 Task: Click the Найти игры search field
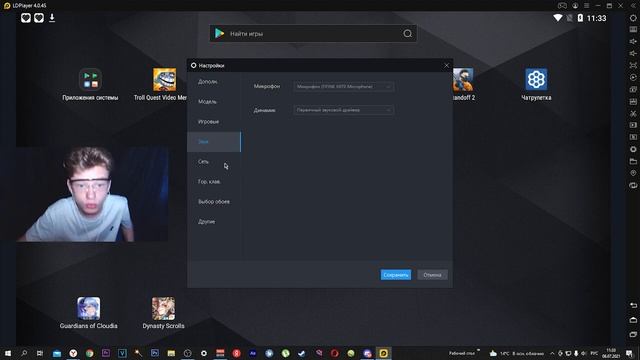[x=313, y=33]
